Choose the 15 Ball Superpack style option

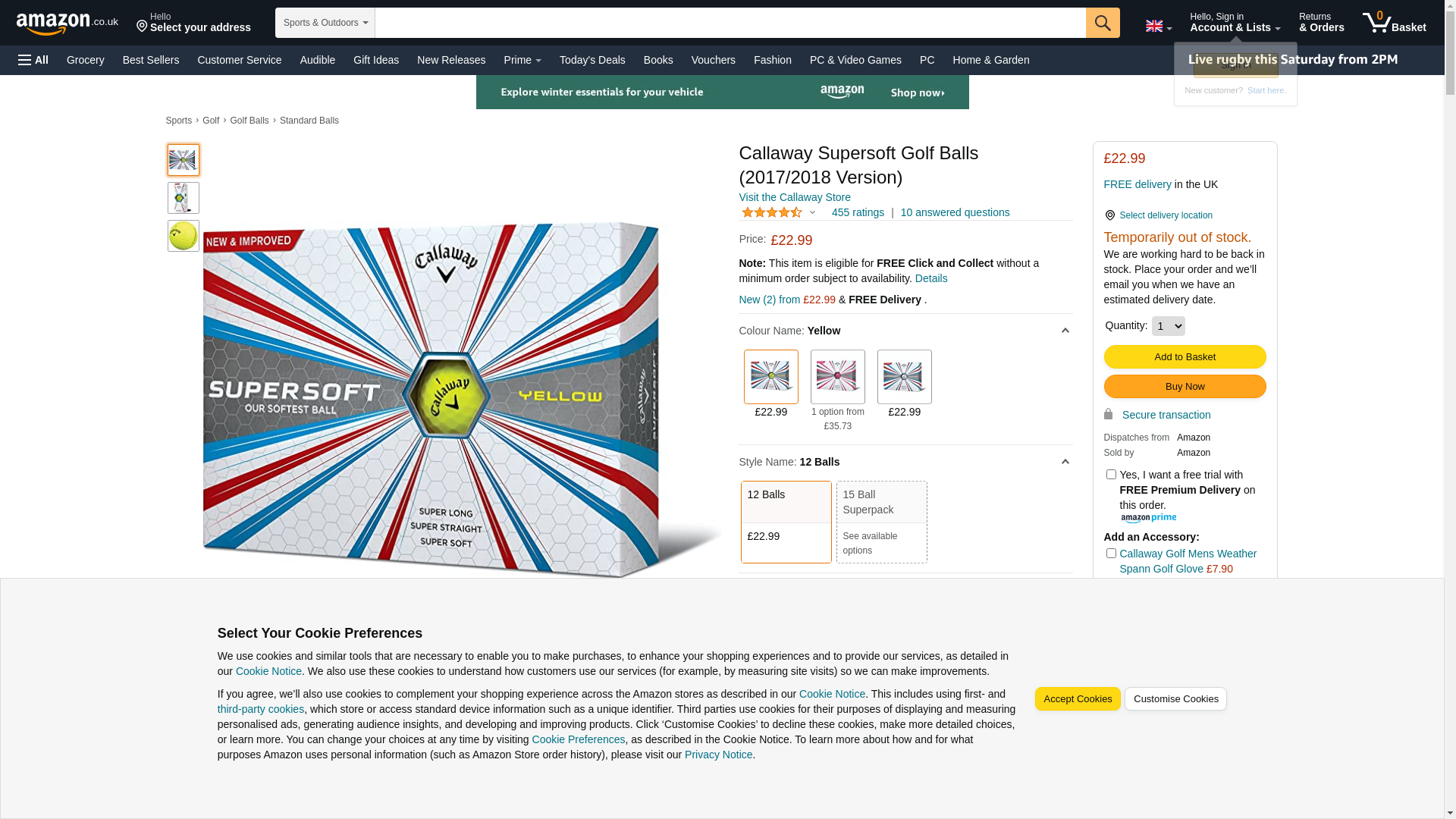(x=881, y=522)
